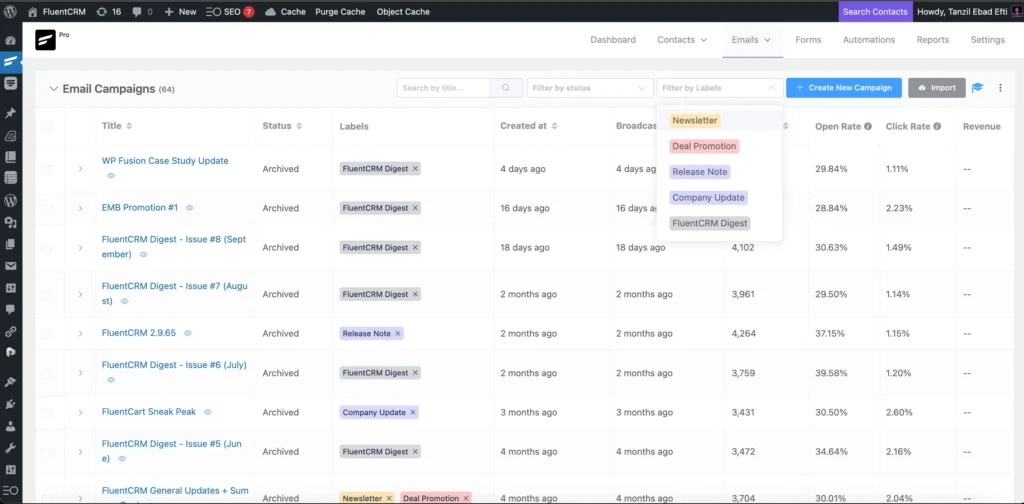Click the search magnifier icon button
The width and height of the screenshot is (1024, 504).
507,88
